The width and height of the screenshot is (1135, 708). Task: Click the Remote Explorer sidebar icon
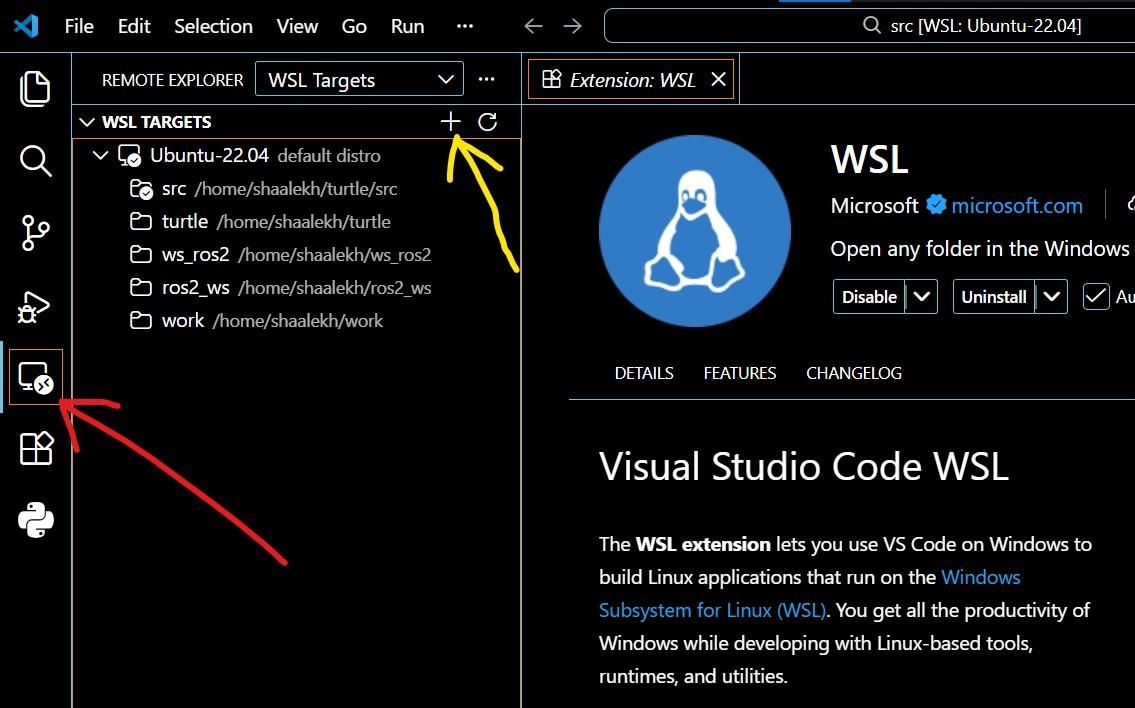coord(35,377)
